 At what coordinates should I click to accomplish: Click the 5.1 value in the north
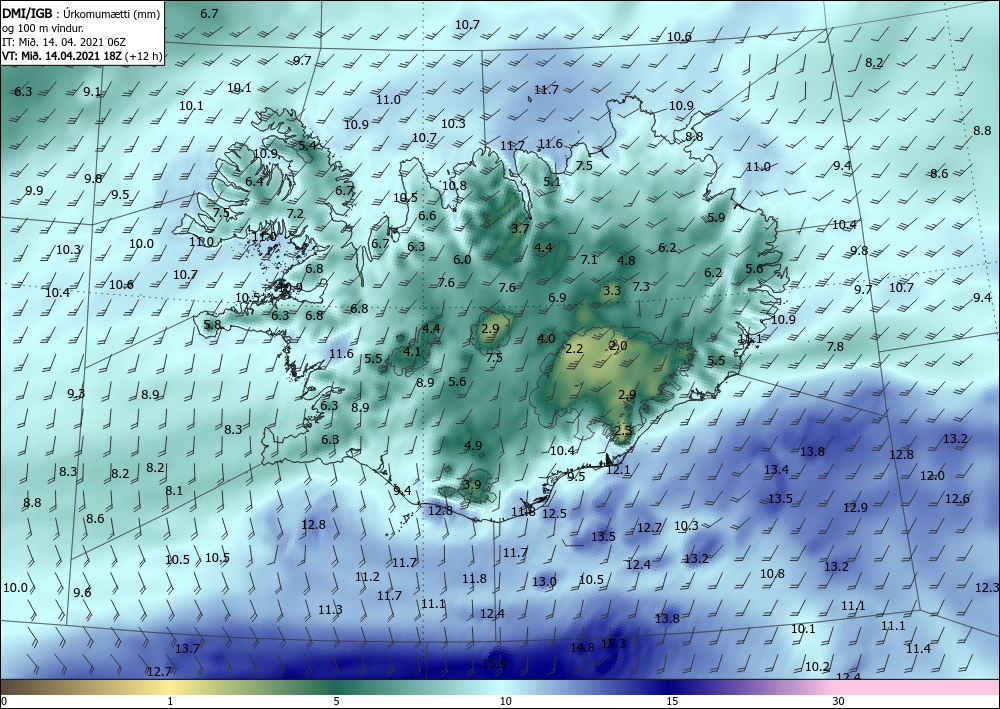[552, 182]
